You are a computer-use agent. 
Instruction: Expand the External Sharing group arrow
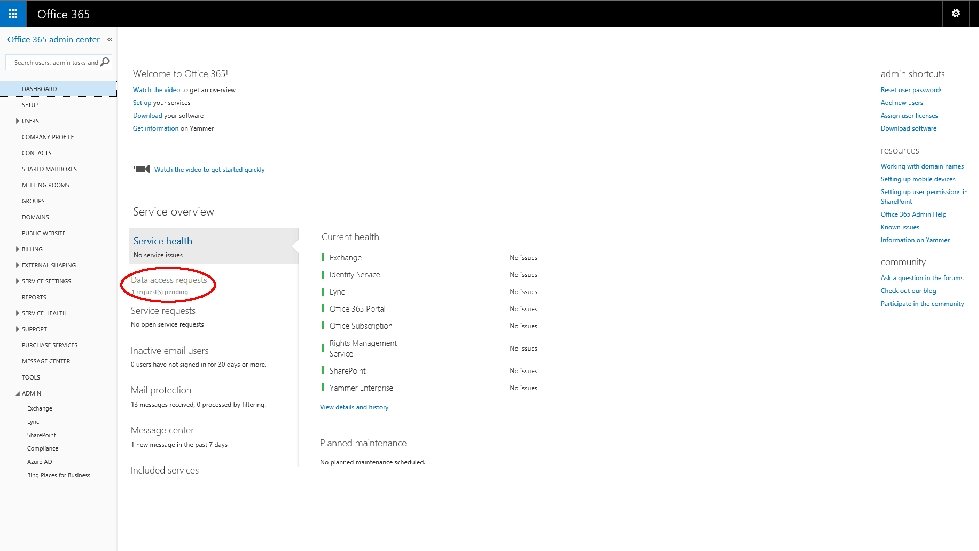(x=17, y=265)
